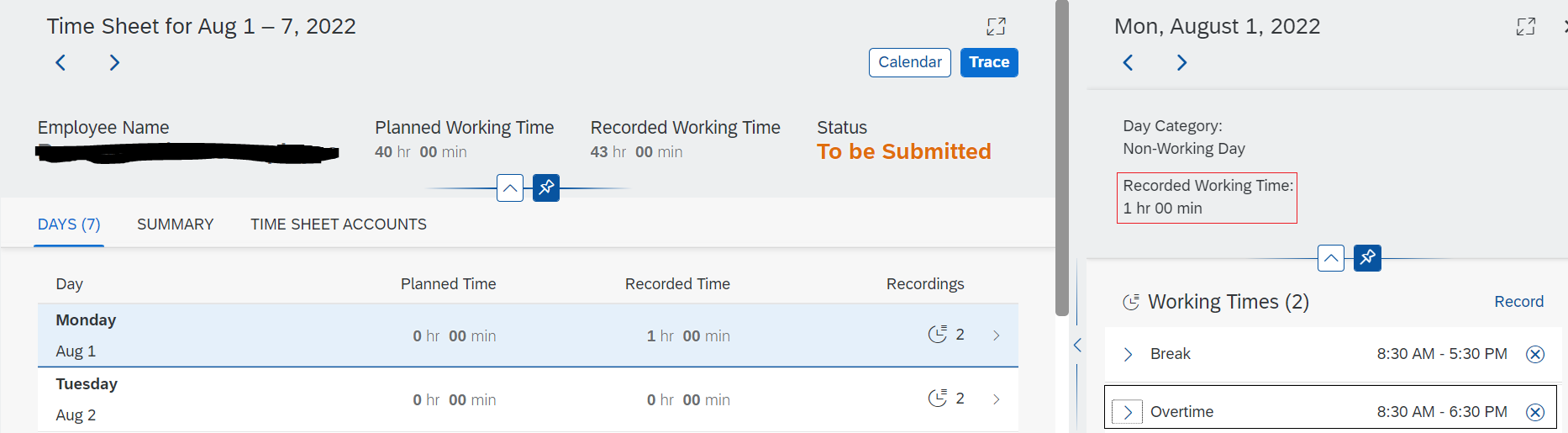The height and width of the screenshot is (433, 1568).
Task: Go to previous week in Time Sheet
Action: click(x=61, y=62)
